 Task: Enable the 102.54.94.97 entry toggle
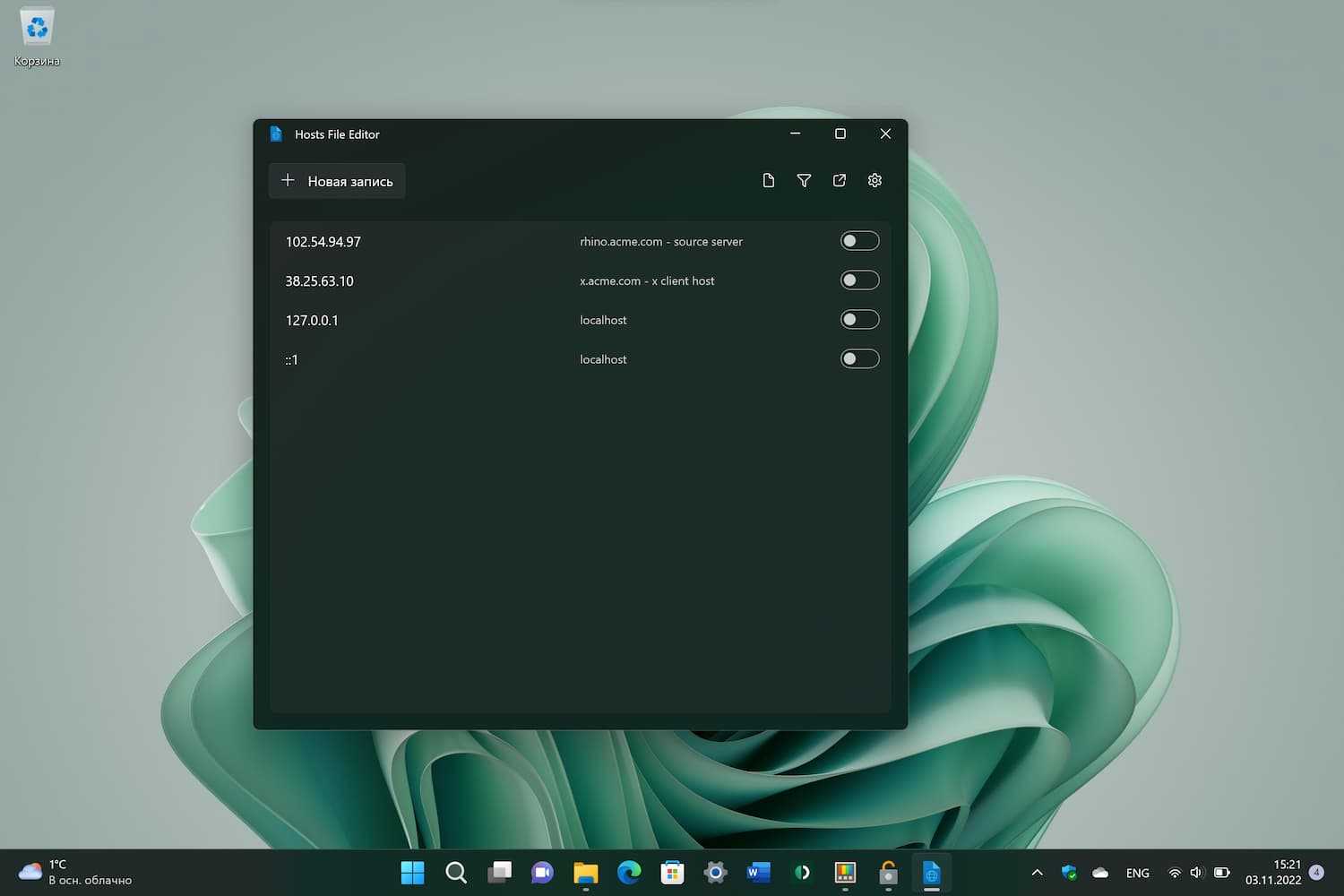tap(859, 241)
